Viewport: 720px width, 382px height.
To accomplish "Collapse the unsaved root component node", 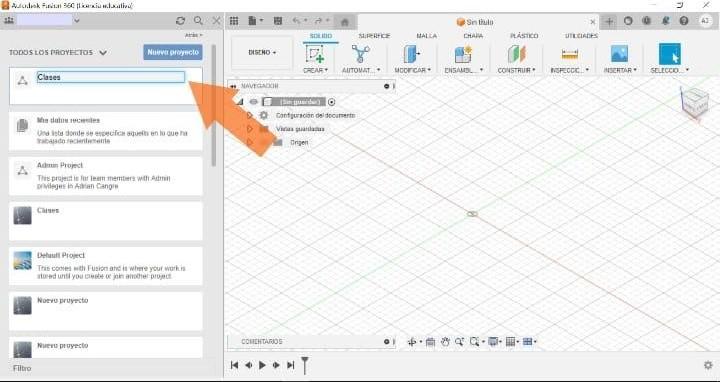I will [x=239, y=101].
